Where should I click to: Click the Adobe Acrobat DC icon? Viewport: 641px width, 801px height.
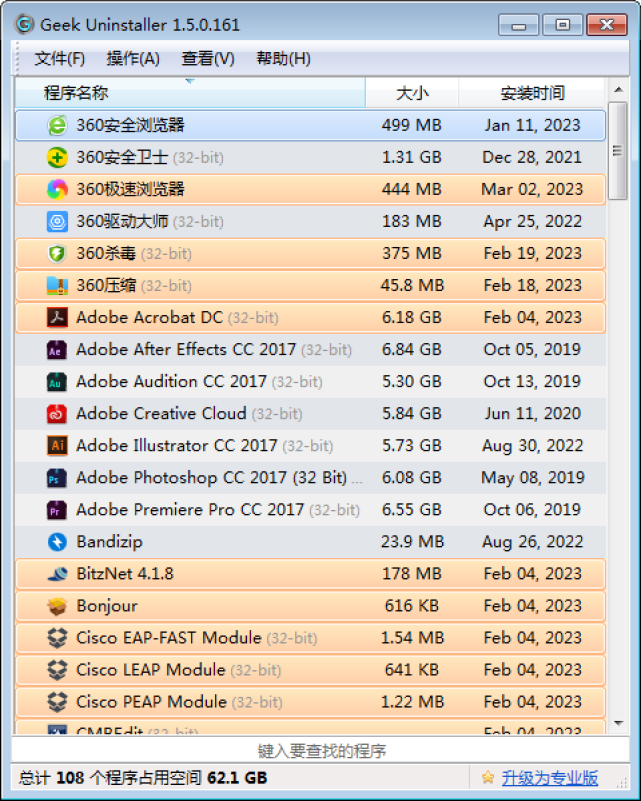pos(57,318)
